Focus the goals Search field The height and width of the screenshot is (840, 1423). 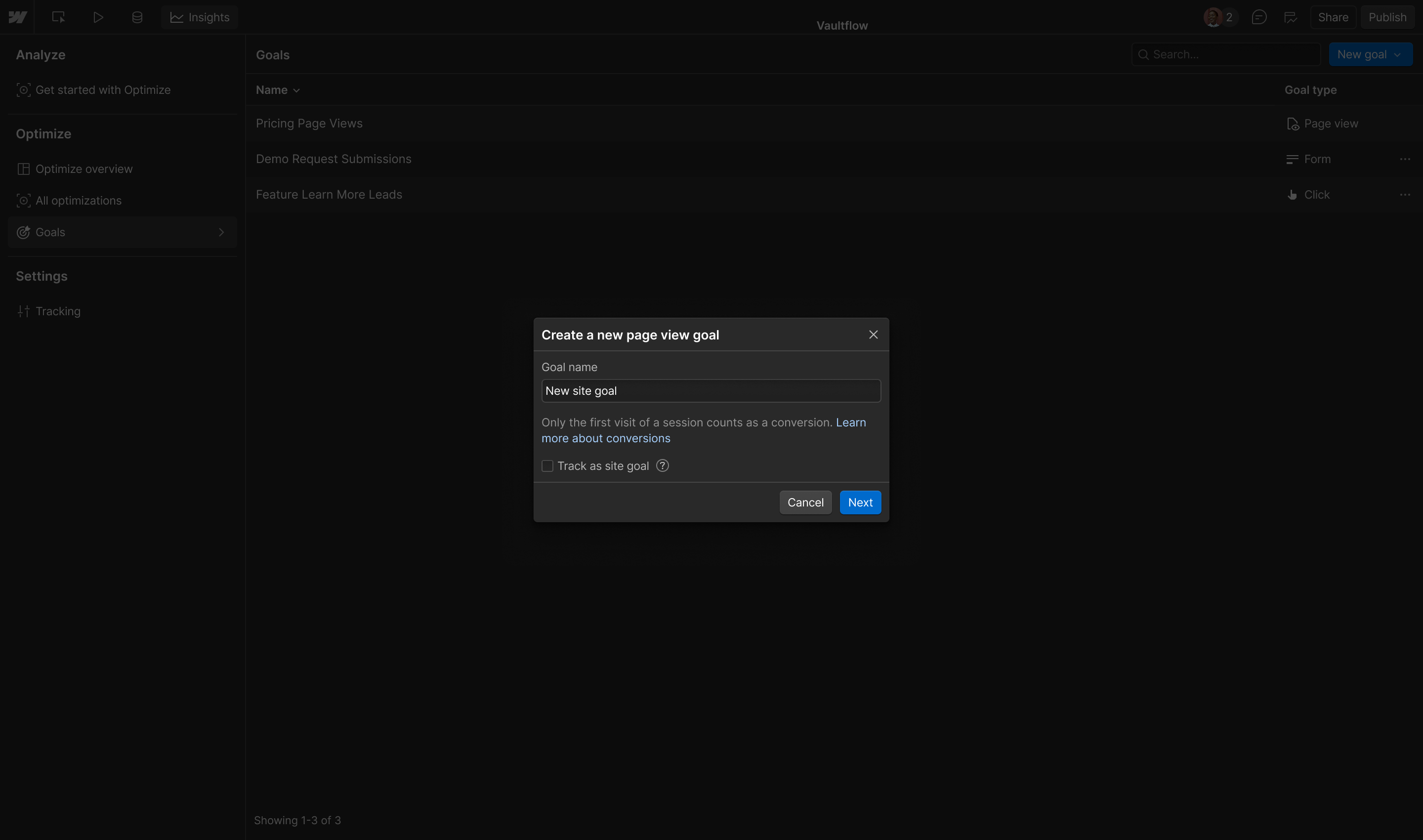pyautogui.click(x=1226, y=54)
